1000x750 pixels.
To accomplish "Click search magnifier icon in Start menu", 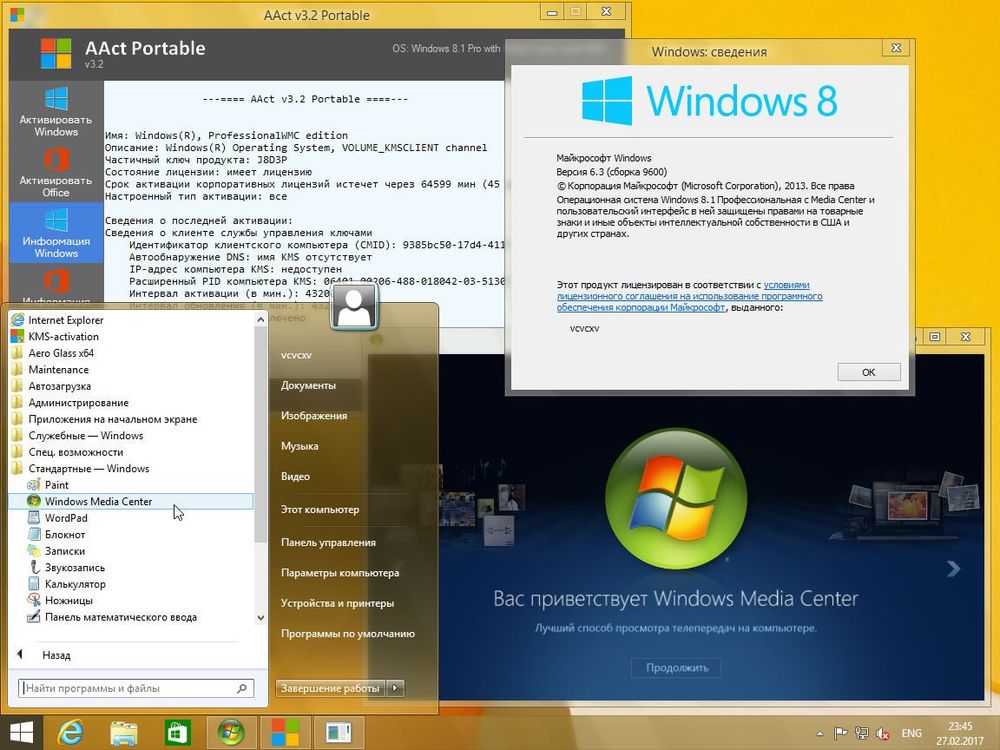I will click(242, 688).
